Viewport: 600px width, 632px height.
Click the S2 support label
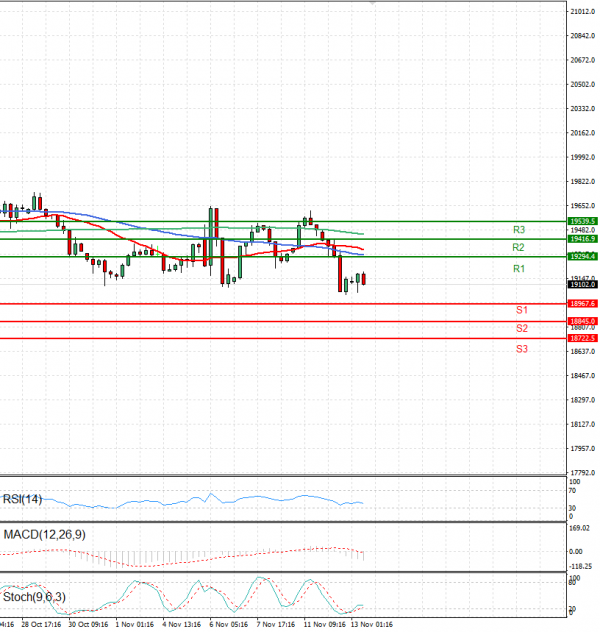click(522, 328)
